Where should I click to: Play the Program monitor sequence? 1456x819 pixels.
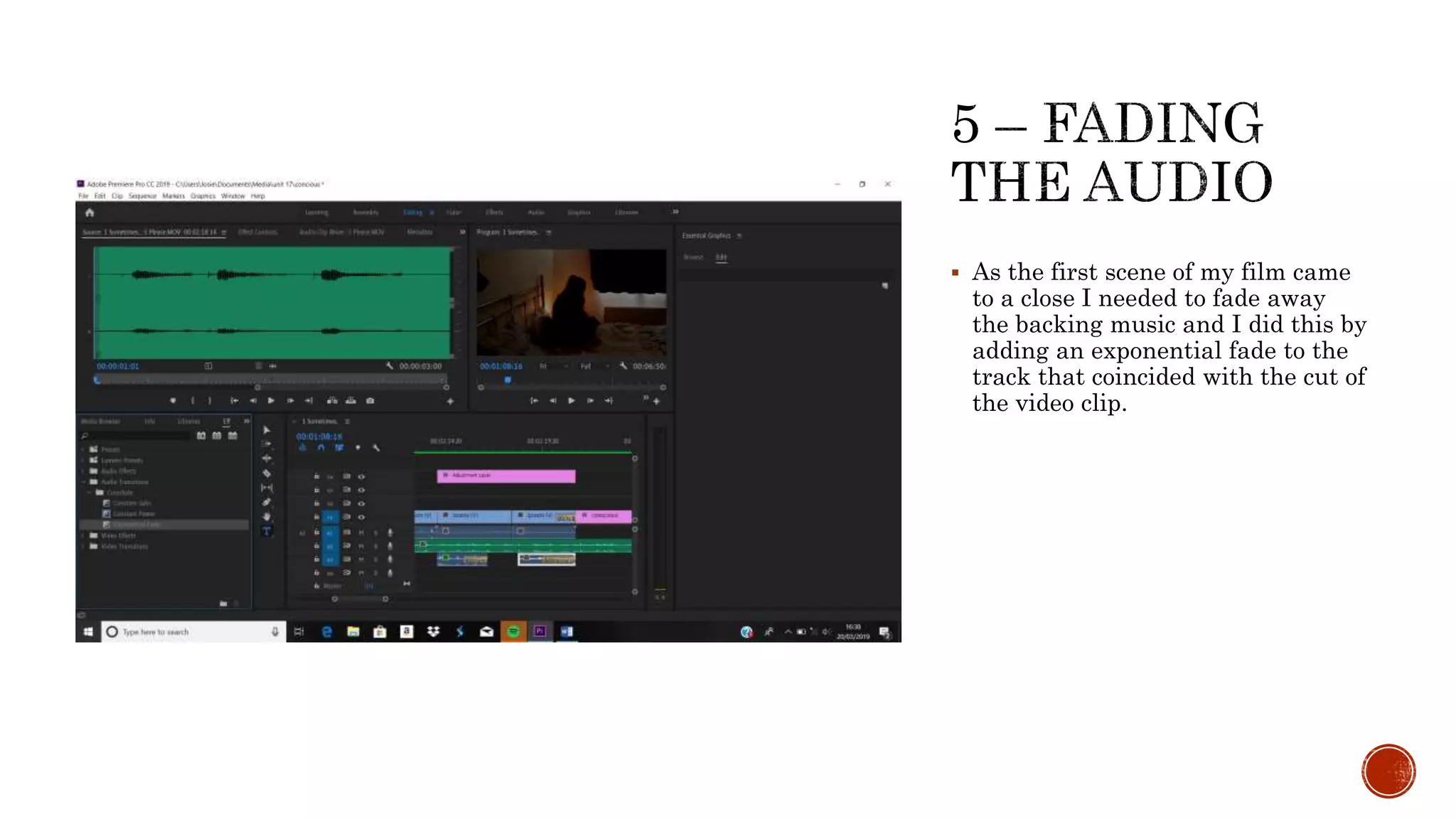pyautogui.click(x=572, y=401)
